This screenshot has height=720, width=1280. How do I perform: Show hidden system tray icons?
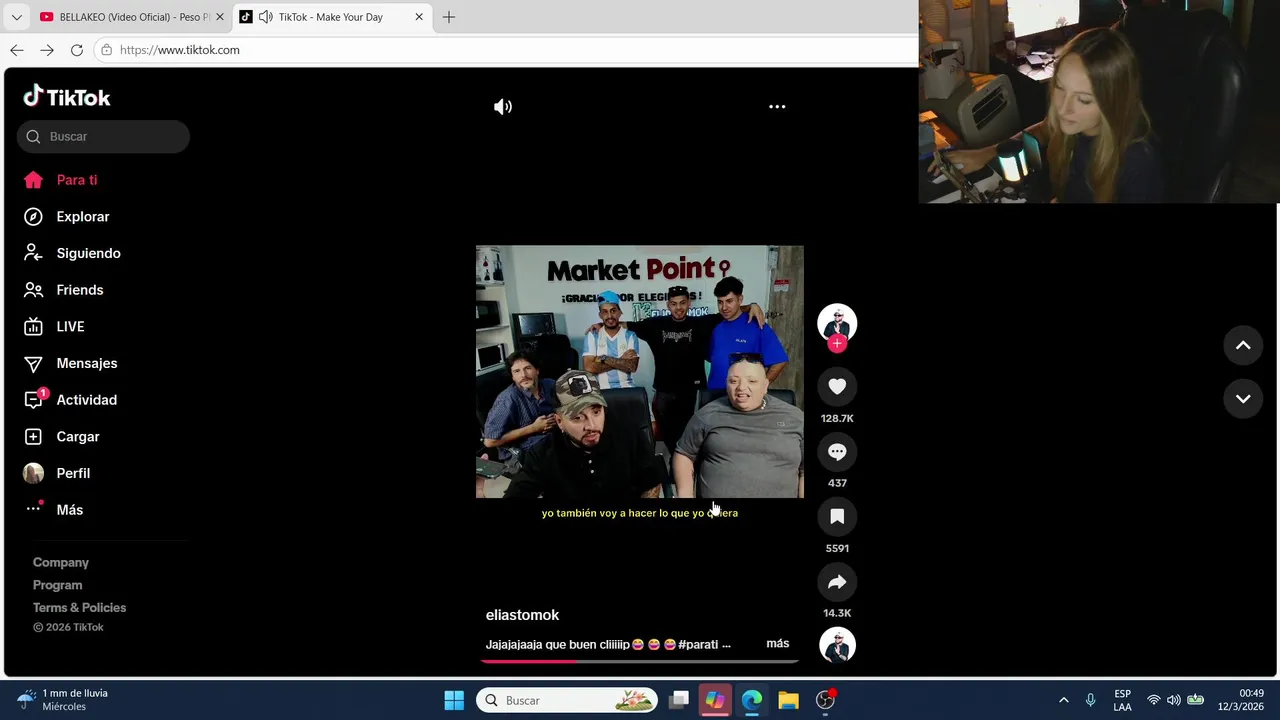(x=1063, y=700)
